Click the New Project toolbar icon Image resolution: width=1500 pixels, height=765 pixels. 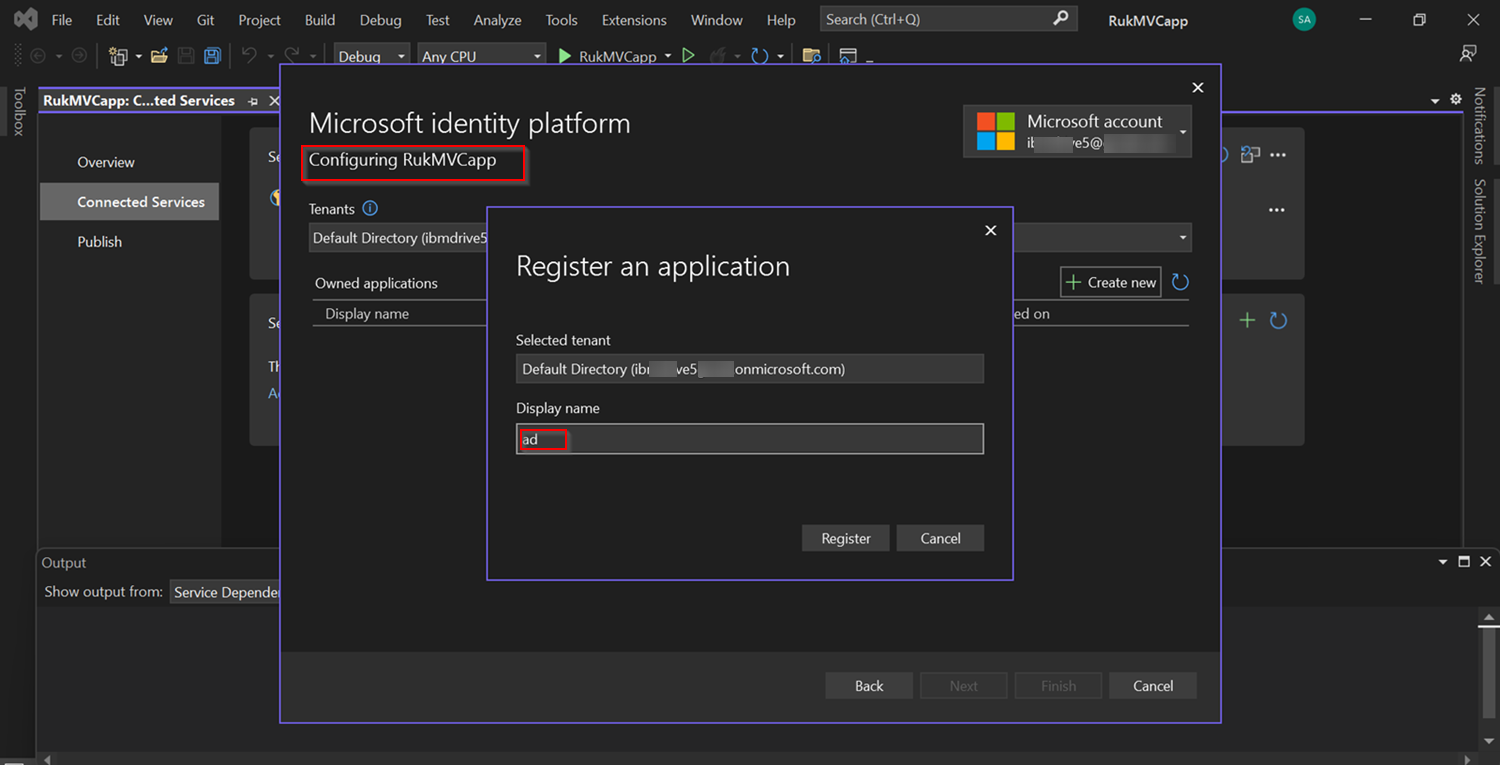tap(119, 56)
